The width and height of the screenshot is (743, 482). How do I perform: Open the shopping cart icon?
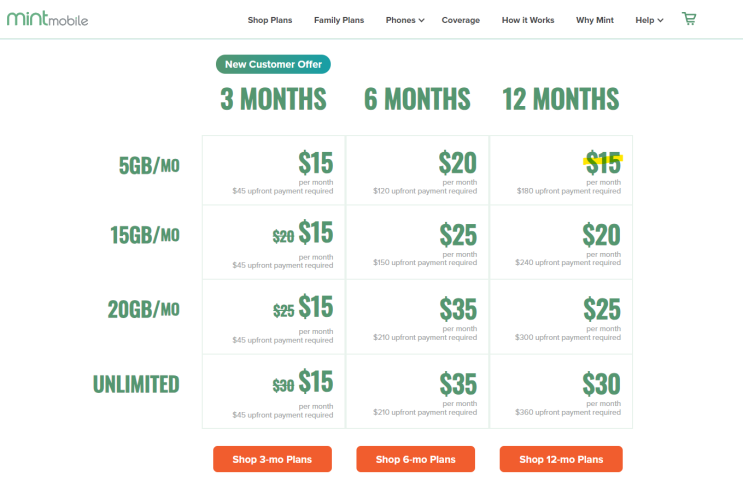(689, 19)
